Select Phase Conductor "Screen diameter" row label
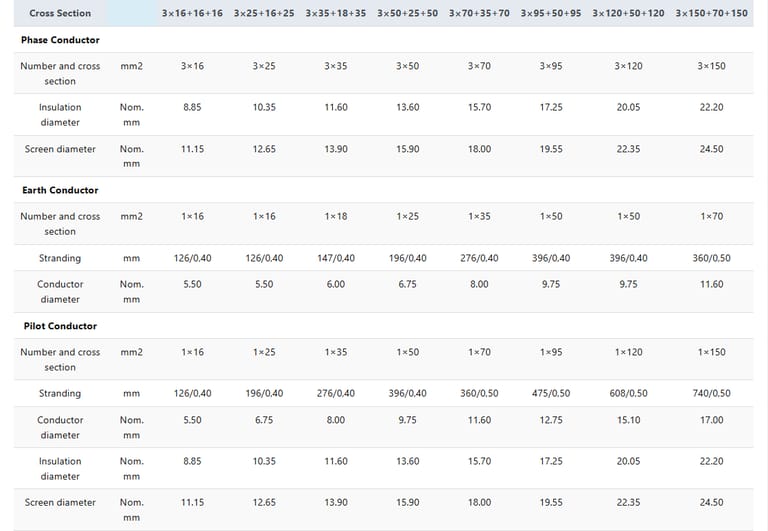 click(60, 149)
